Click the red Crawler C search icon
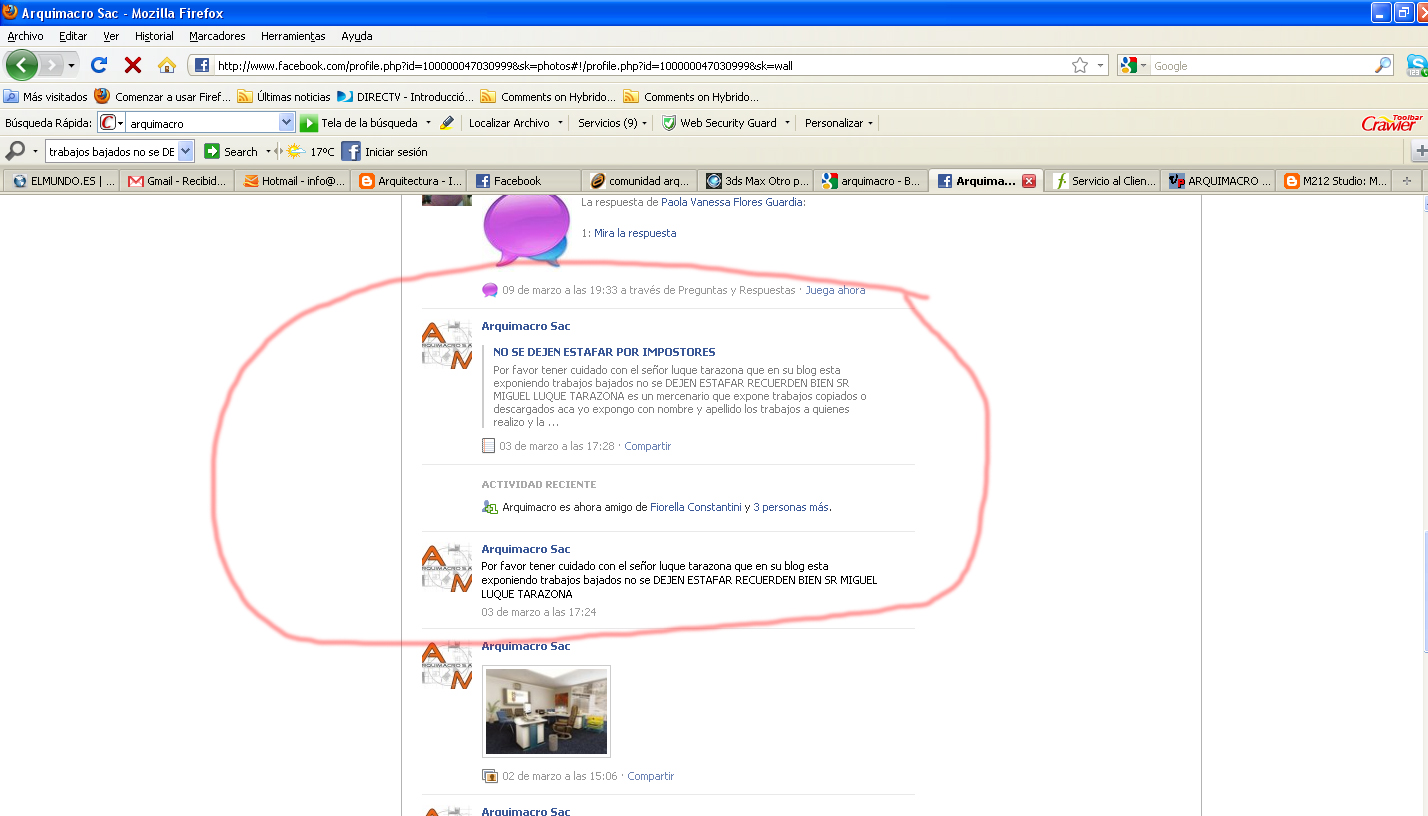The width and height of the screenshot is (1428, 816). coord(107,123)
